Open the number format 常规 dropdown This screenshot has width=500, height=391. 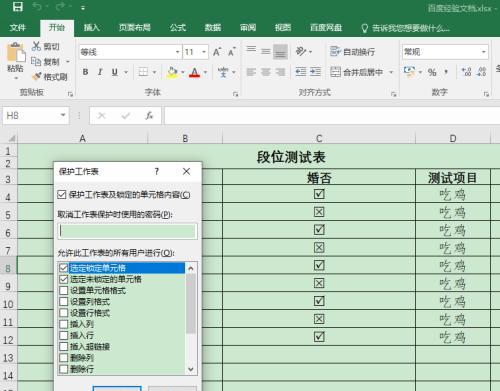point(483,52)
